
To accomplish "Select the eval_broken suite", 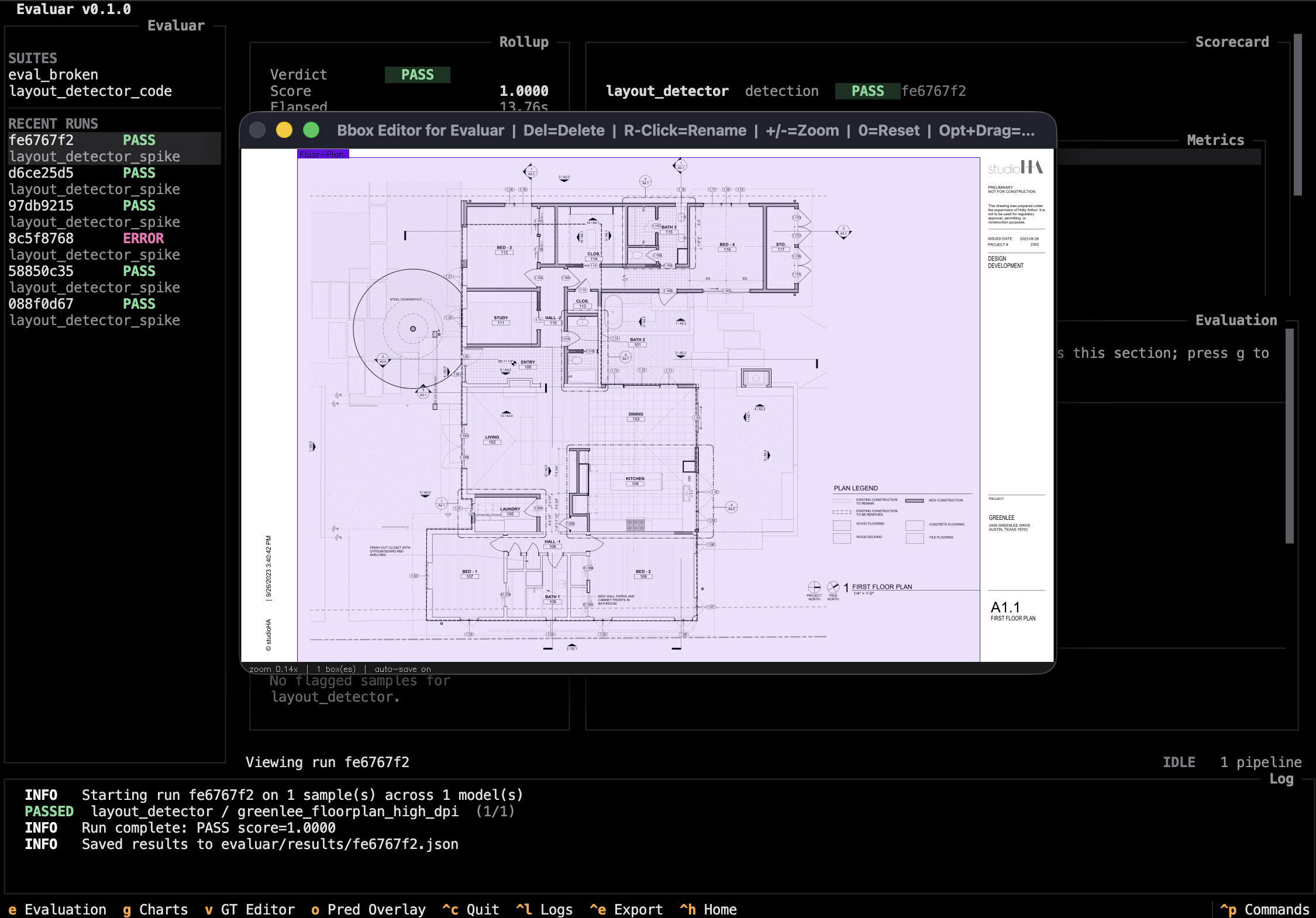I will pyautogui.click(x=53, y=75).
